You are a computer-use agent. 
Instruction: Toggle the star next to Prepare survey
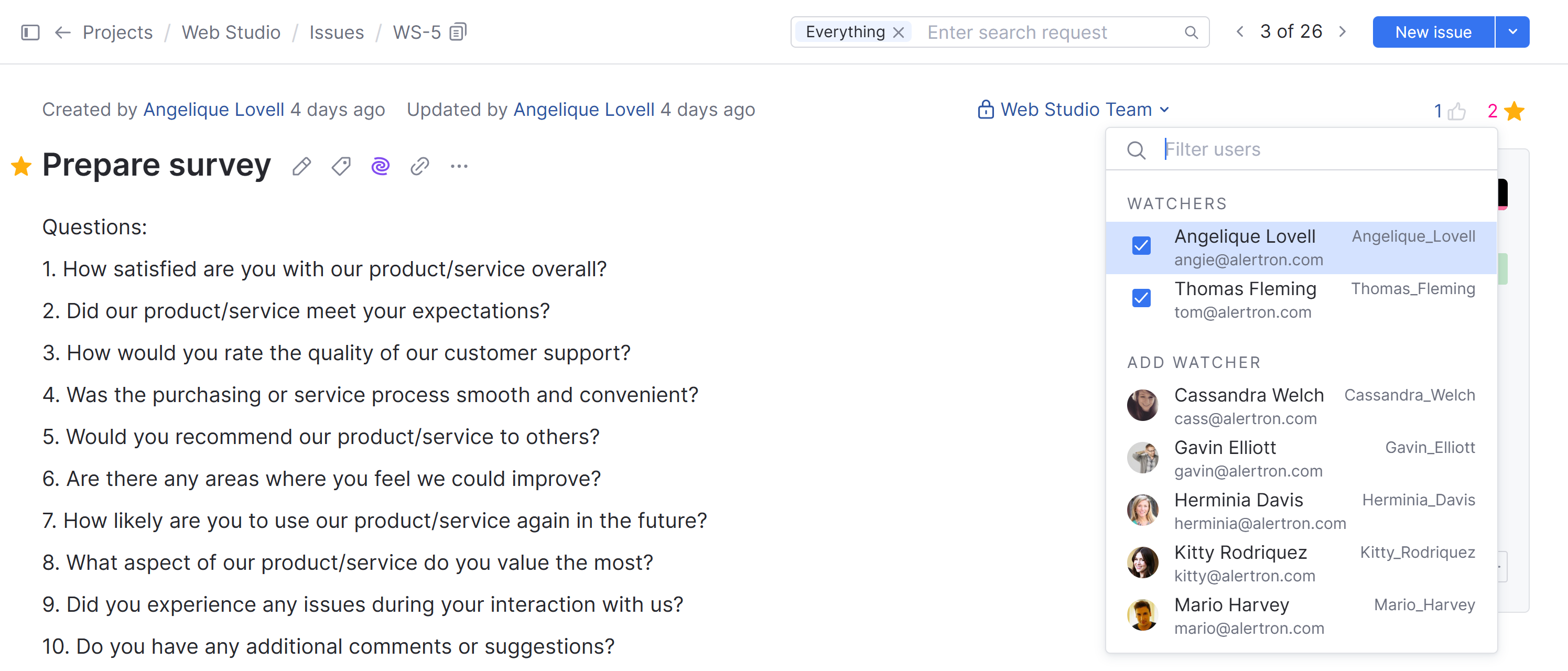click(21, 166)
